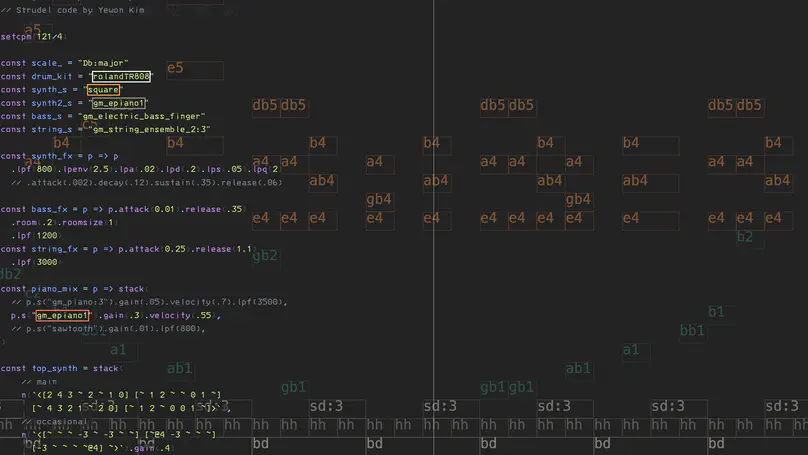Image resolution: width=808 pixels, height=455 pixels.
Task: Click the "// occasional" comment
Action: coord(55,422)
